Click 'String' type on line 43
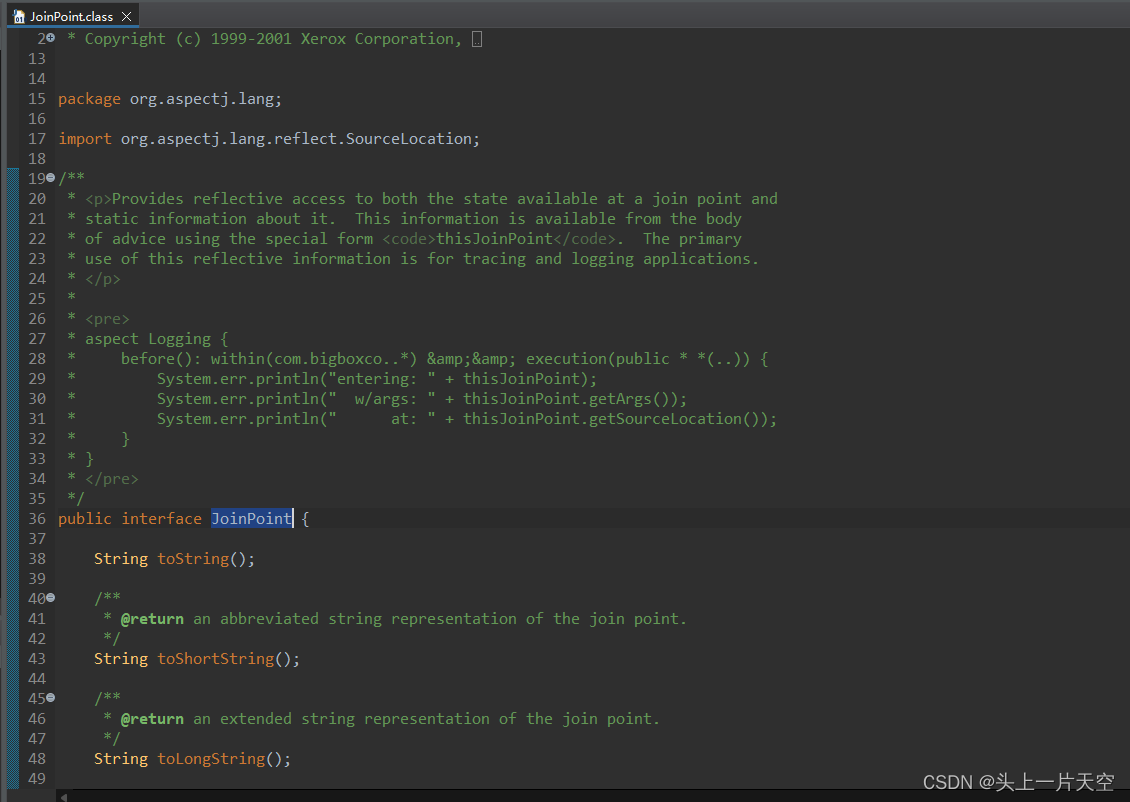The height and width of the screenshot is (802, 1130). click(x=121, y=659)
